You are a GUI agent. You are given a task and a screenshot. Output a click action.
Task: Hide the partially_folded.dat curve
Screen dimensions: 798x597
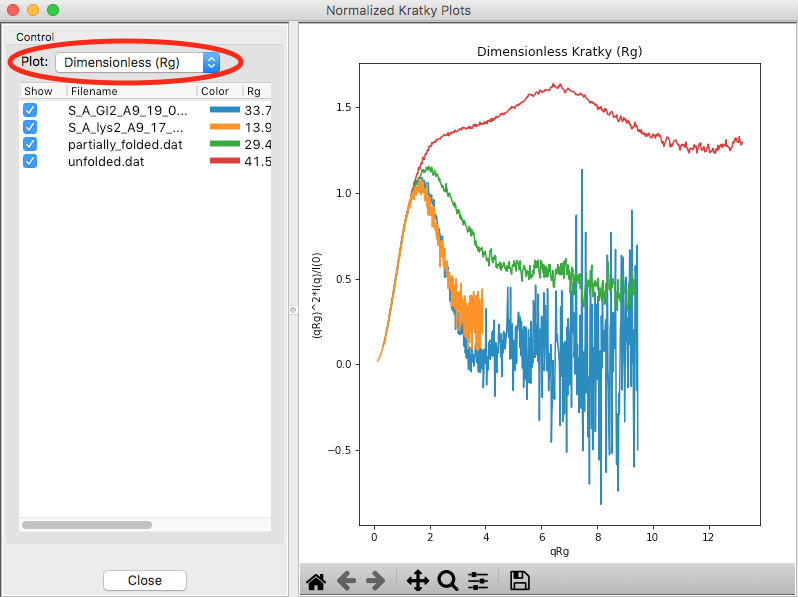(30, 144)
